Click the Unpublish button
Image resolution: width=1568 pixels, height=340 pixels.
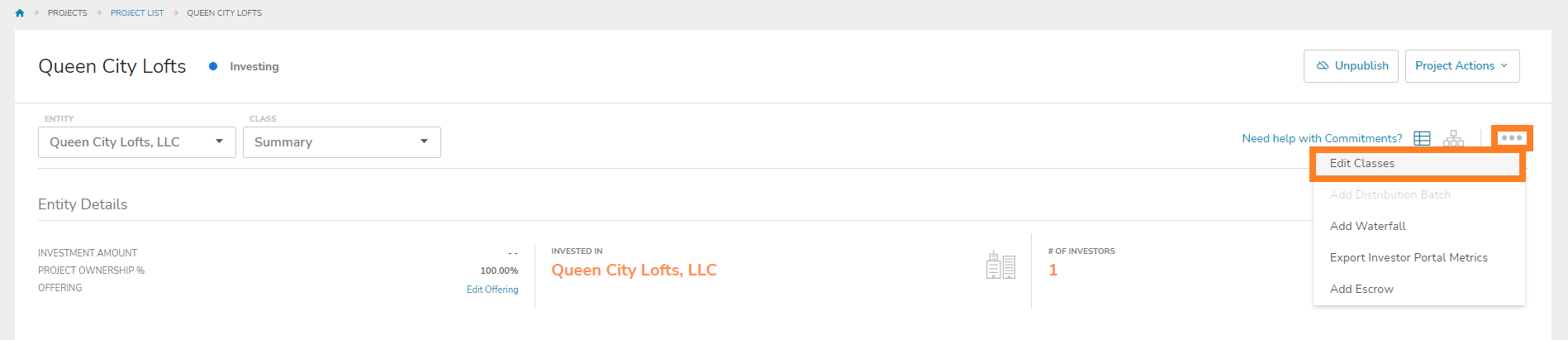[x=1352, y=66]
